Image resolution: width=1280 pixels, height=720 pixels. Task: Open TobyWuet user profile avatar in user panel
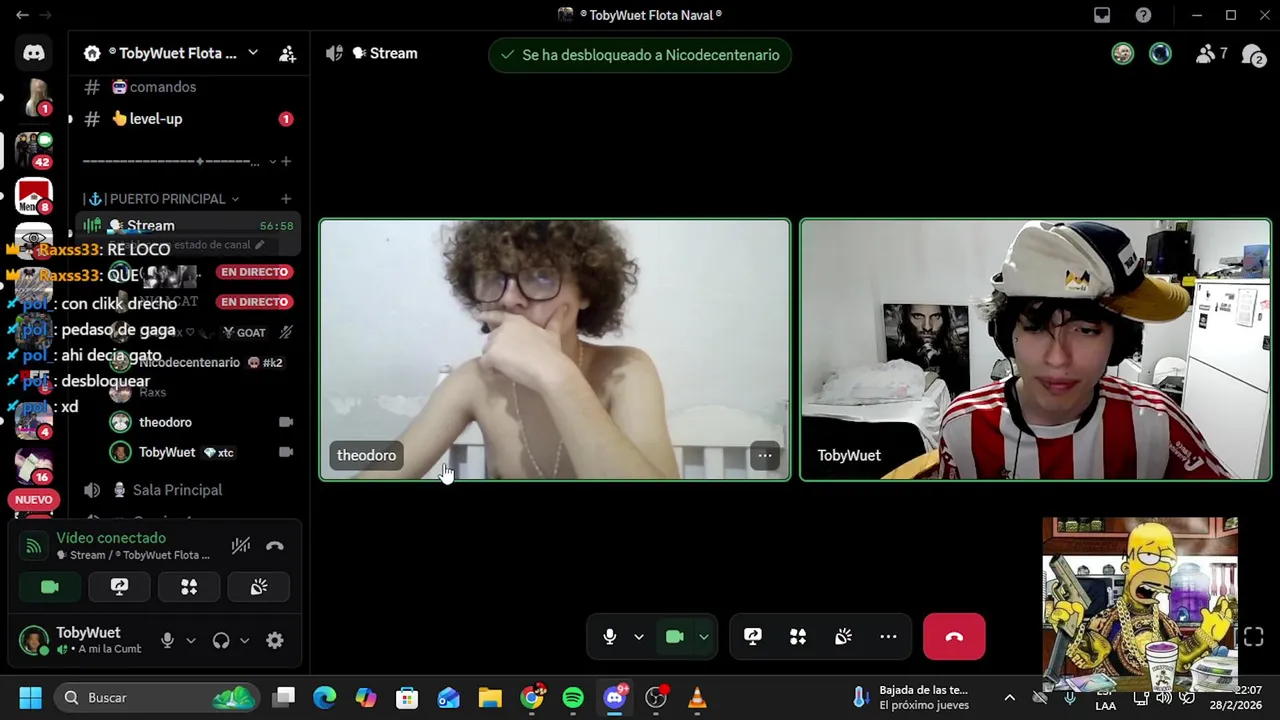pyautogui.click(x=34, y=641)
